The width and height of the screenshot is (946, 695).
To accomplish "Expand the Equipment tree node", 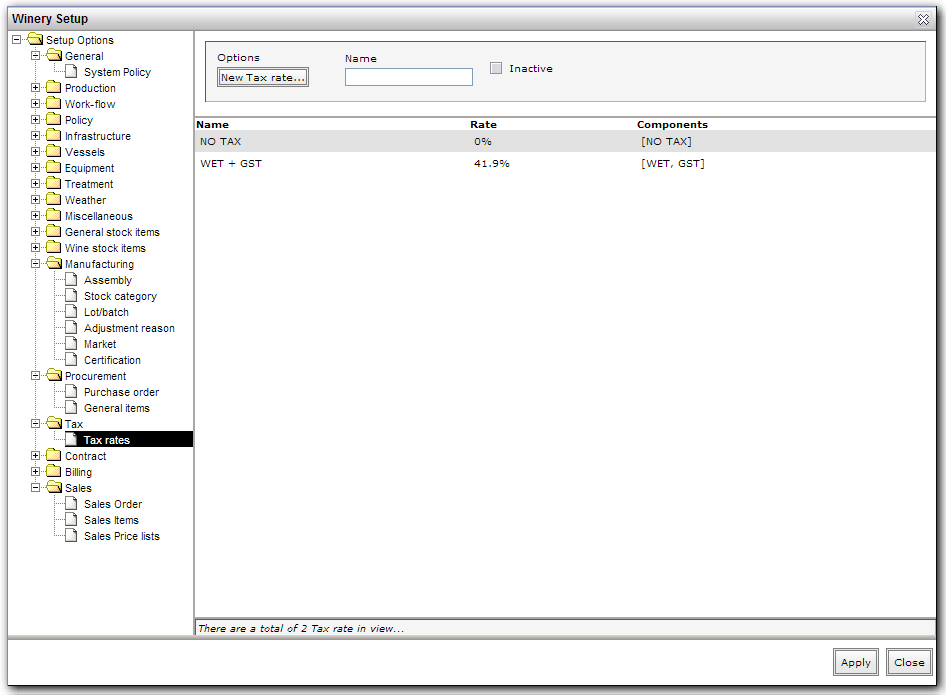I will click(36, 168).
